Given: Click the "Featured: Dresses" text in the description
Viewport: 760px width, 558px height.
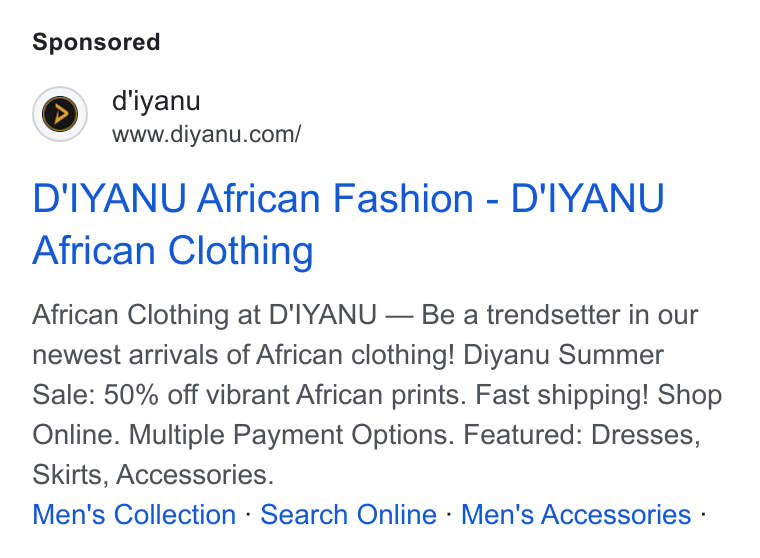Looking at the screenshot, I should pyautogui.click(x=582, y=434).
